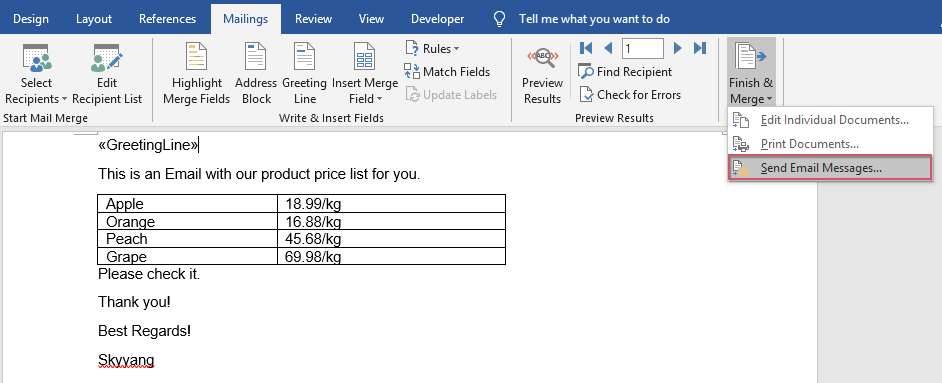Open the Finish & Merge dropdown
The image size is (942, 383).
pos(751,73)
